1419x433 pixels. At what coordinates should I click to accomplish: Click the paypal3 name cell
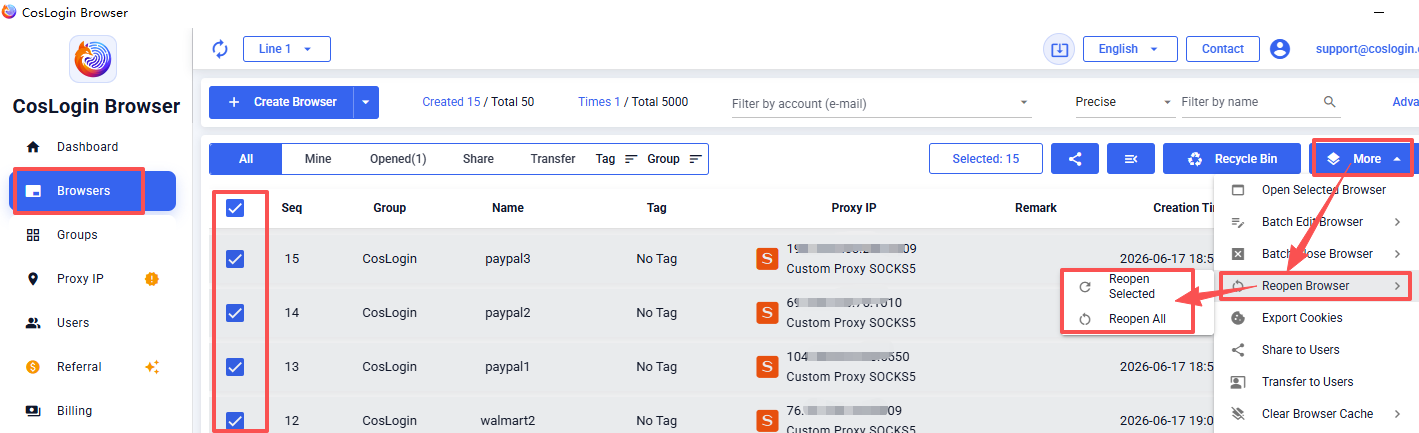click(x=508, y=259)
